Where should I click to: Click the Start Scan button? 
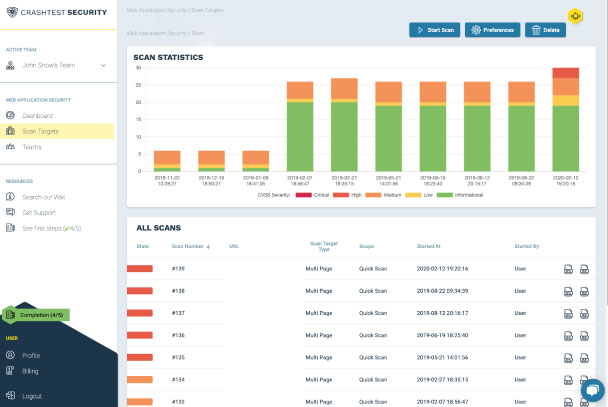(435, 30)
